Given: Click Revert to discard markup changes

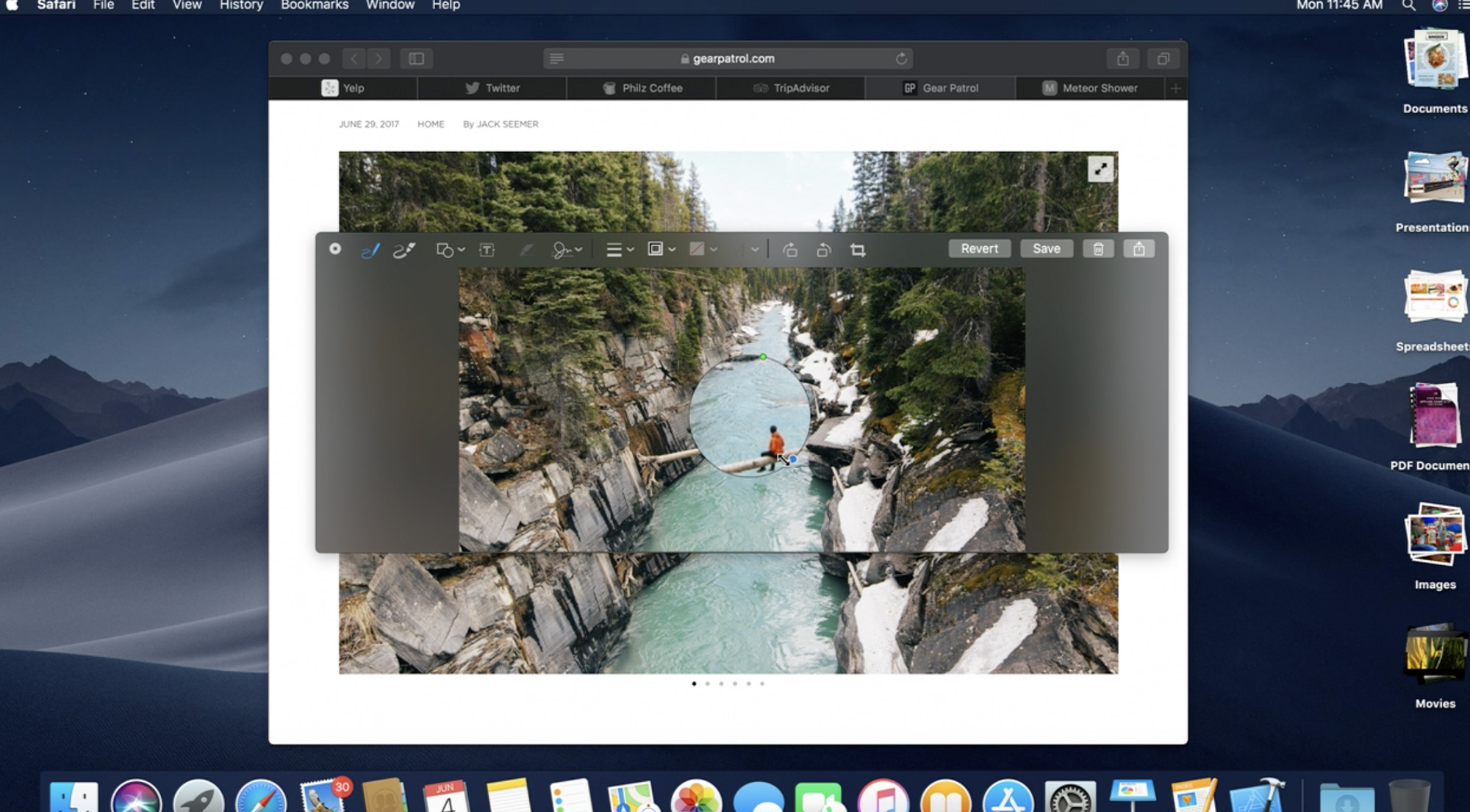Looking at the screenshot, I should coord(979,249).
